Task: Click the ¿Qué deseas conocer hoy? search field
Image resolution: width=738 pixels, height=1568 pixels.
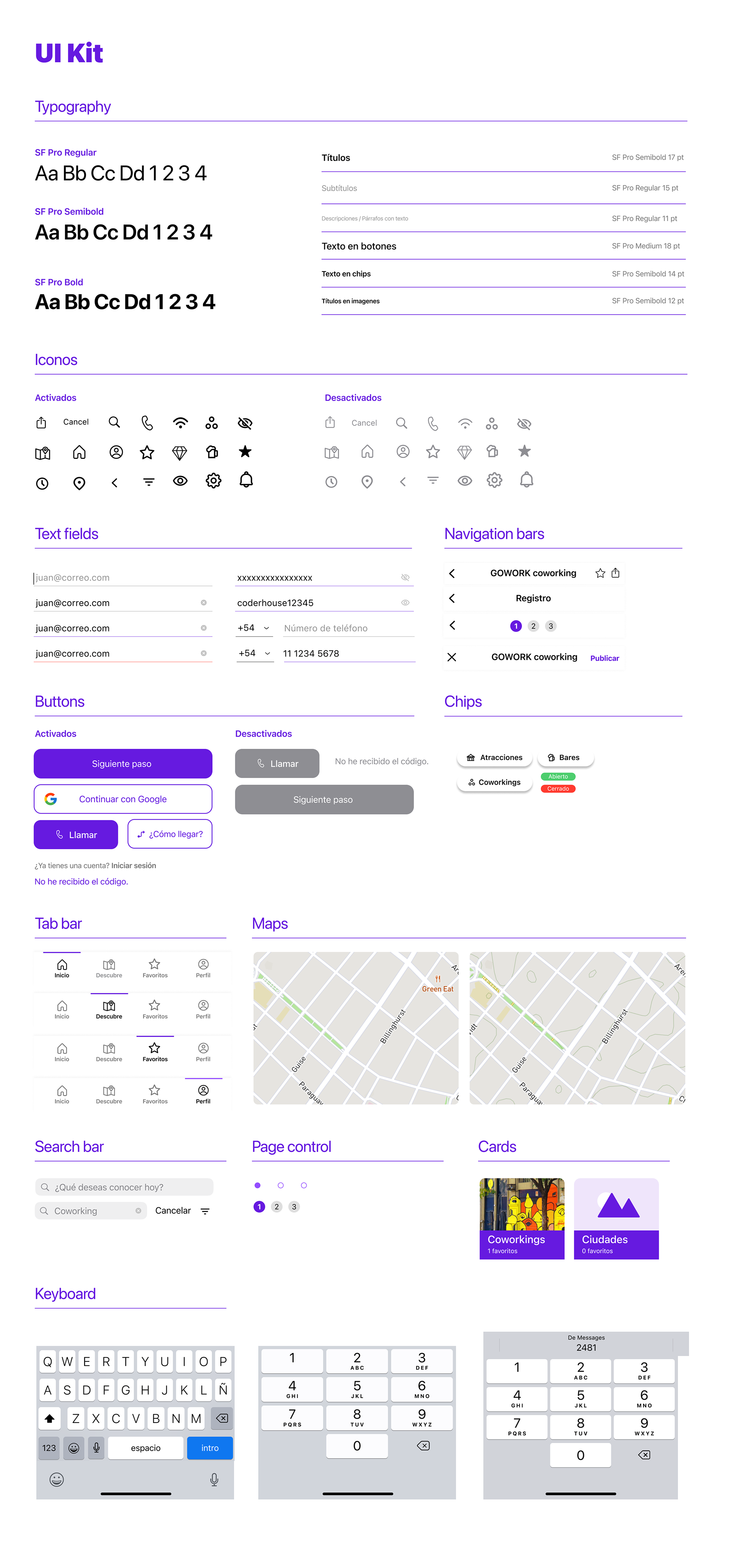Action: pyautogui.click(x=124, y=1187)
